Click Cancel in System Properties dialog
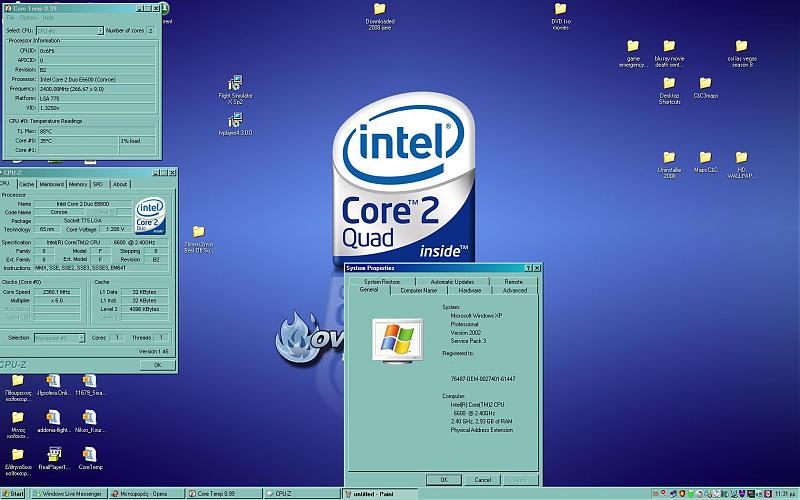Viewport: 800px width, 500px height. point(483,480)
